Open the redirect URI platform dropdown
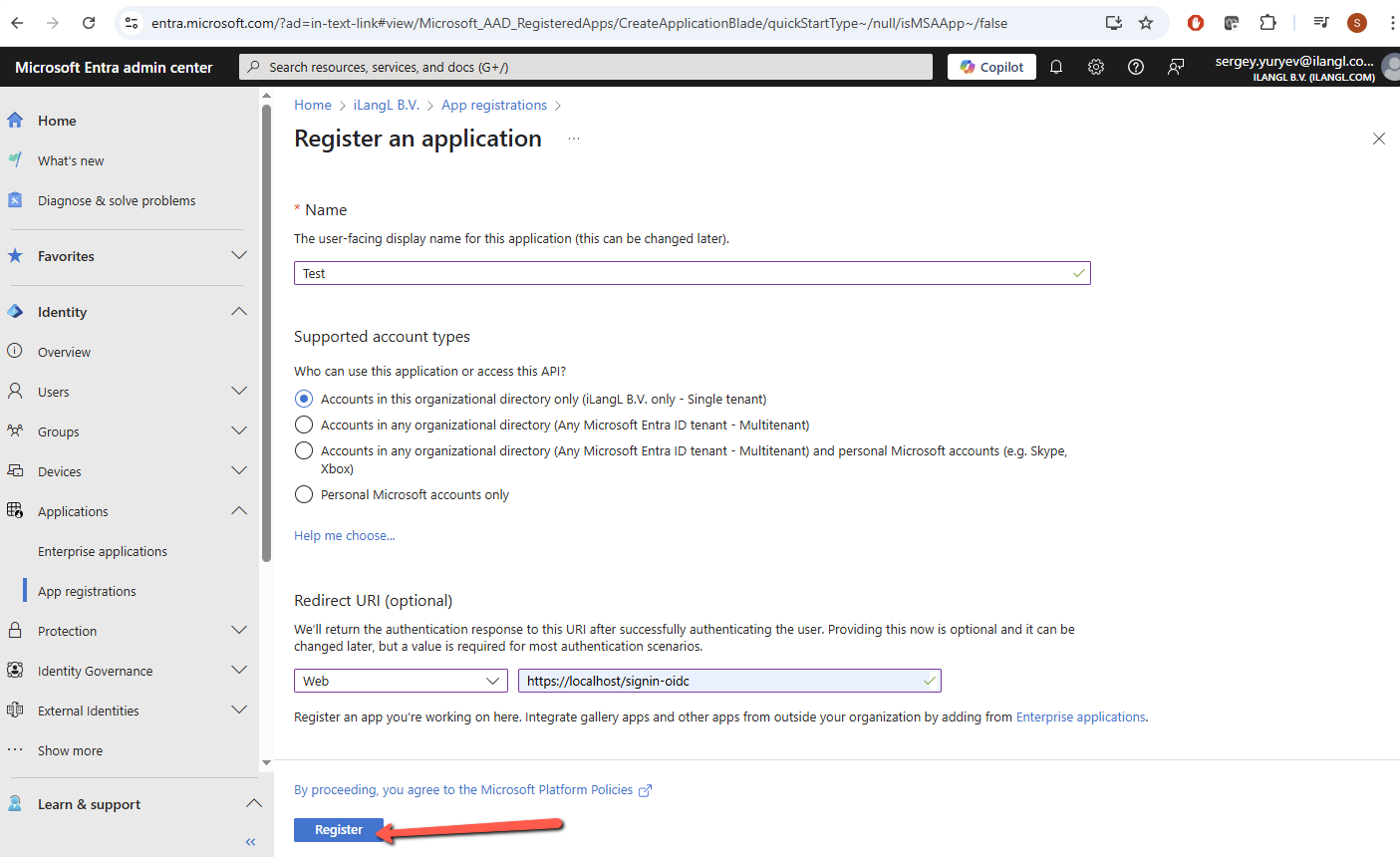The width and height of the screenshot is (1400, 857). pos(401,681)
